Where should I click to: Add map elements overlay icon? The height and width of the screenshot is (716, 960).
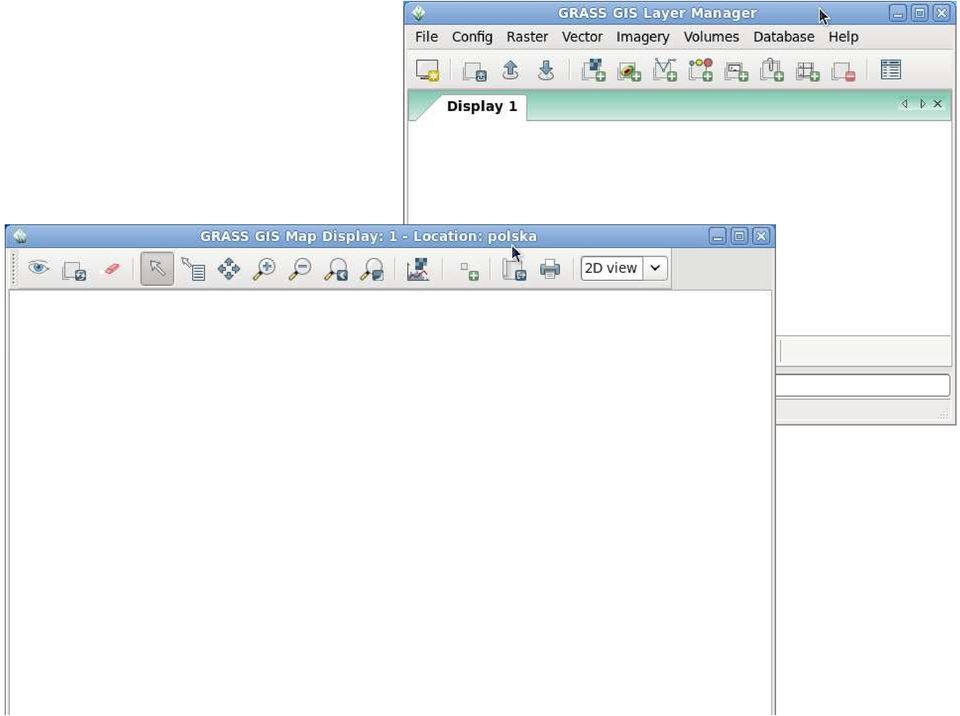point(470,271)
